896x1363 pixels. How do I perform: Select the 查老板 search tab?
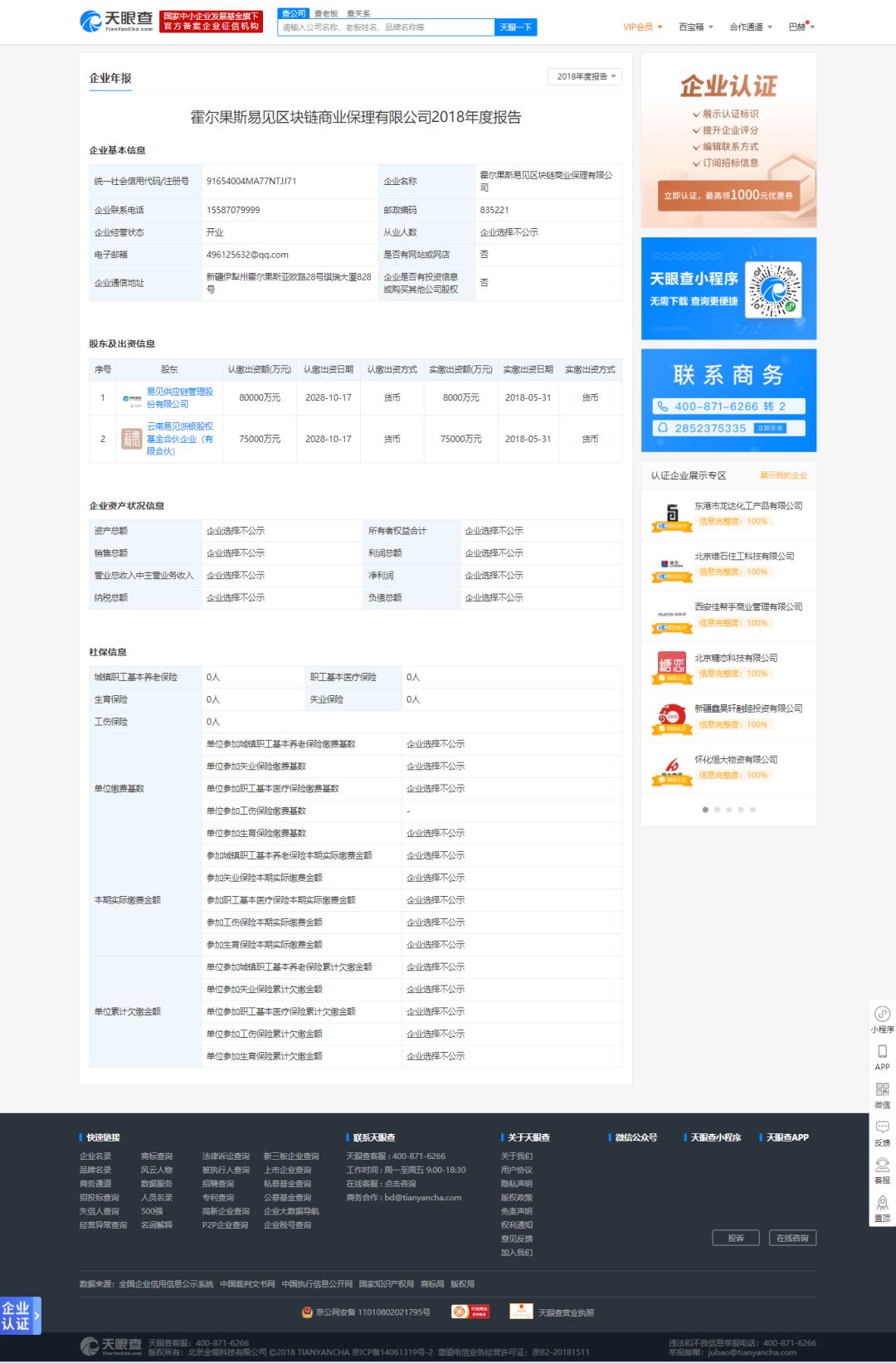pos(326,14)
